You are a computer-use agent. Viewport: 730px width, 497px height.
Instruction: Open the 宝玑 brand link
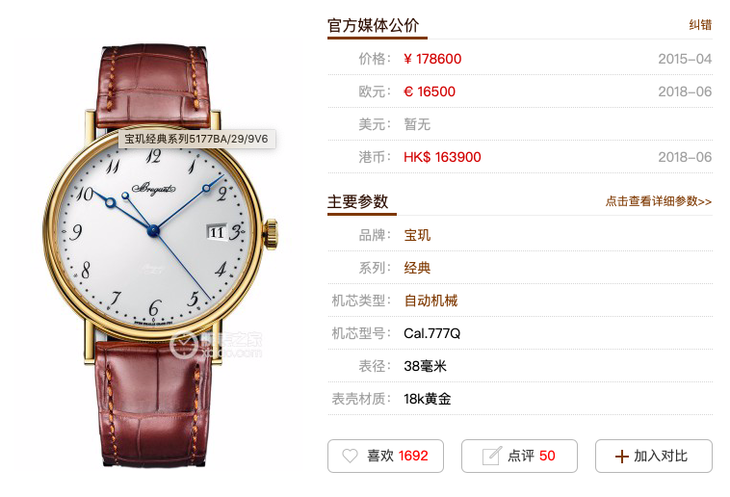(417, 235)
